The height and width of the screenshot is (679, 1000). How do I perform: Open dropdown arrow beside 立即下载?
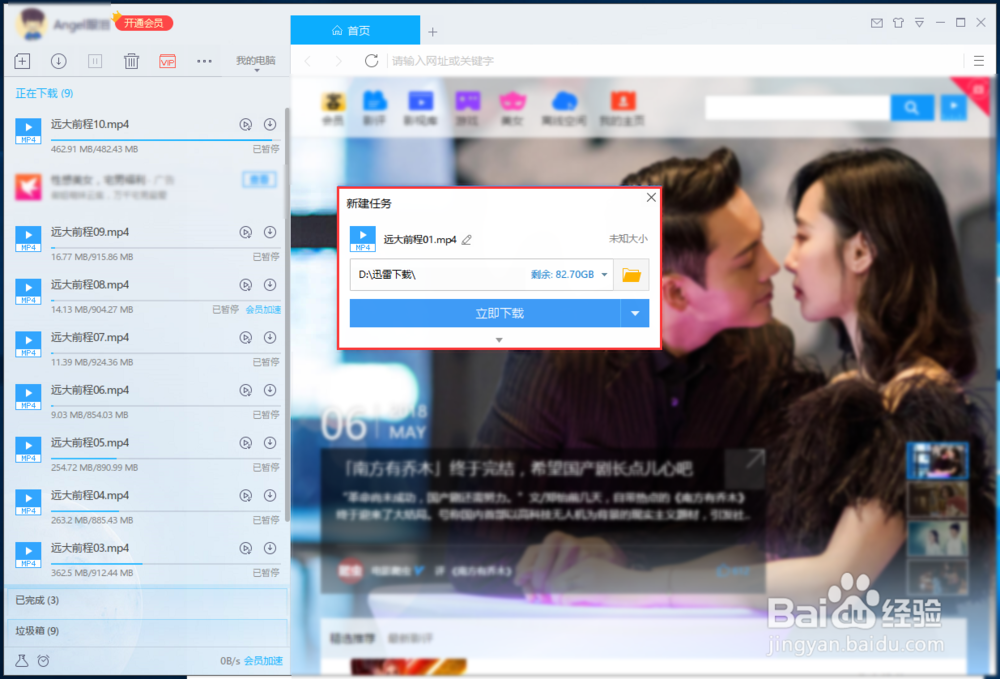pos(635,313)
